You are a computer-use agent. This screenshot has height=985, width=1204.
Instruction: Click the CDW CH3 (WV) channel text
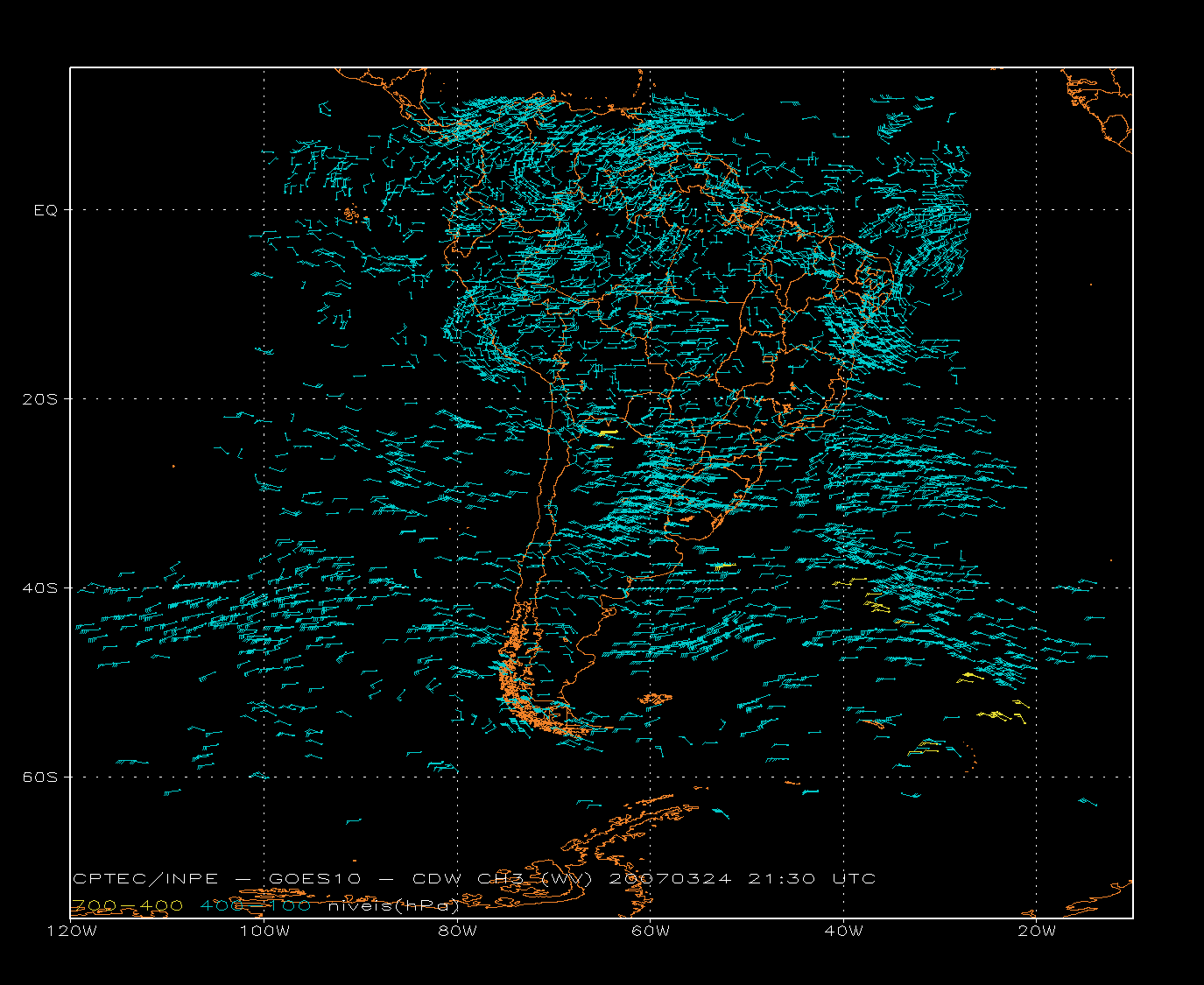click(504, 879)
